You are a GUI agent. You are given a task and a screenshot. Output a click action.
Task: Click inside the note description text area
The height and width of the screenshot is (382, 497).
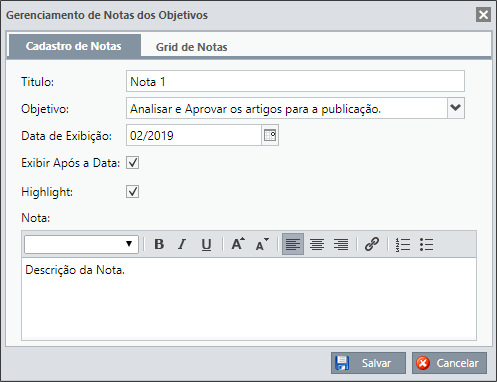(249, 299)
